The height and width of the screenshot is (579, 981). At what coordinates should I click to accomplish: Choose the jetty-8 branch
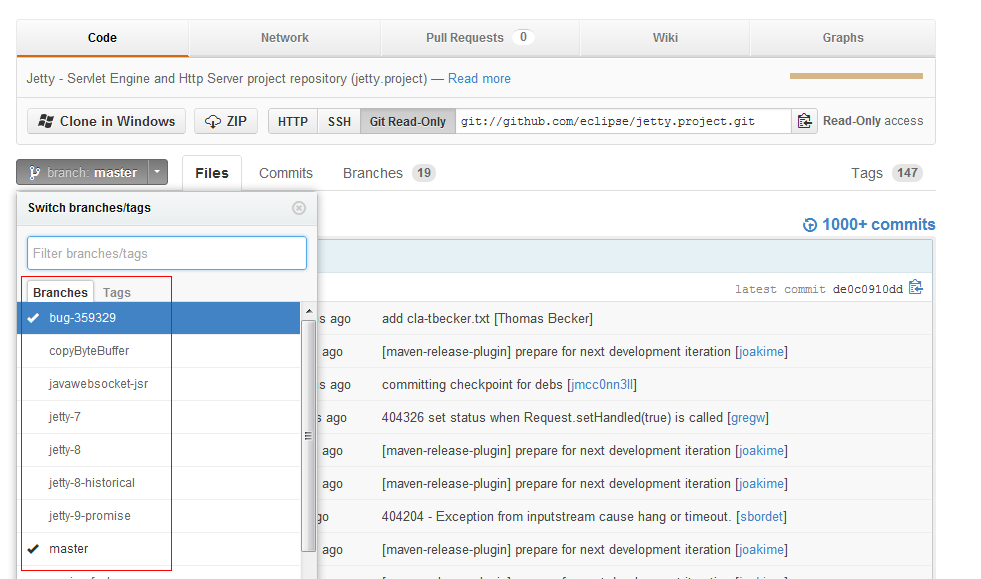[x=158, y=450]
